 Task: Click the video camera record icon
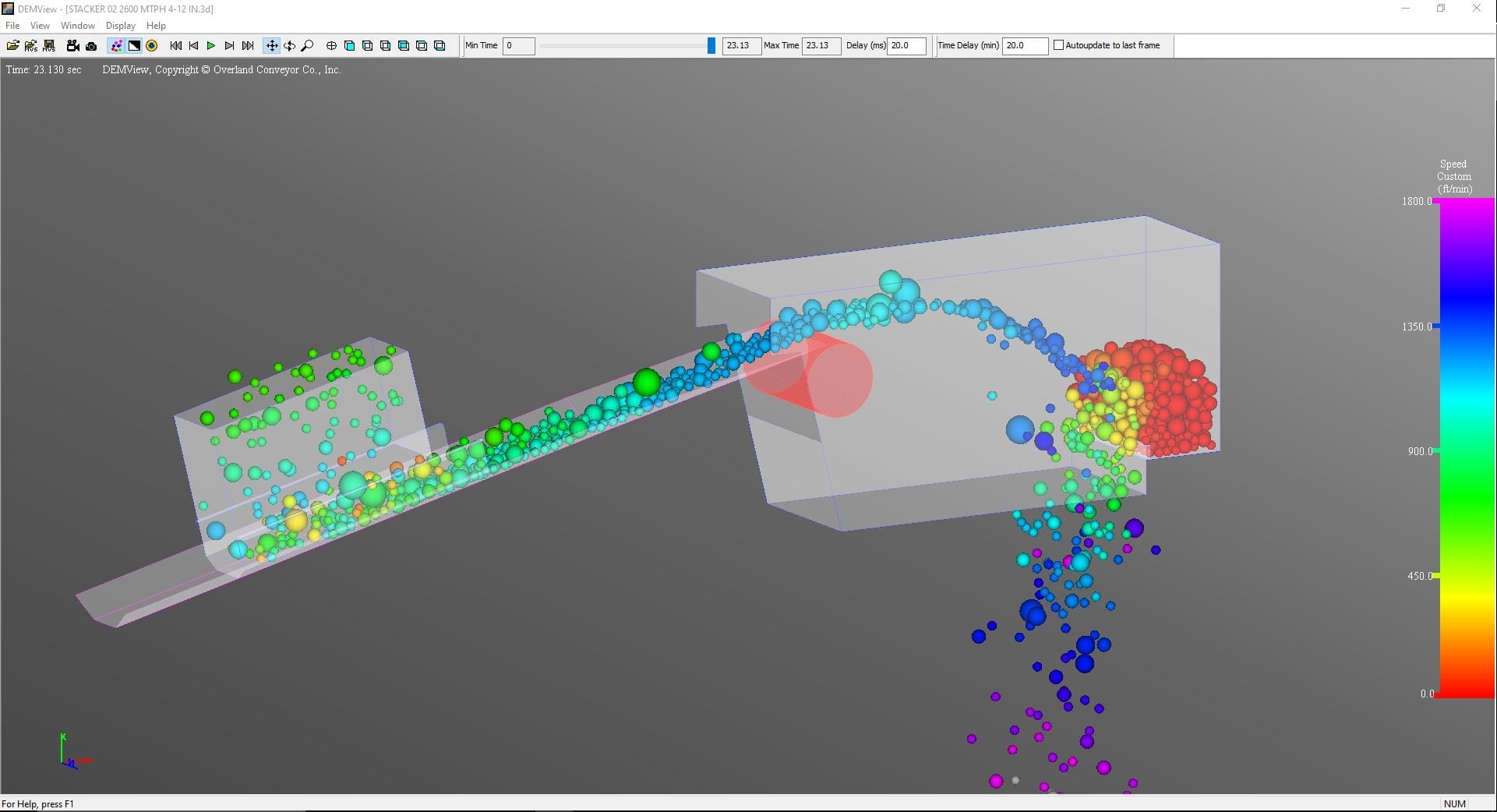pos(72,46)
